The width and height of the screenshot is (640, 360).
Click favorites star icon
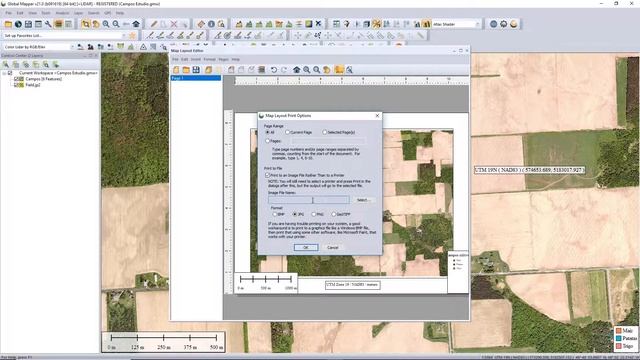coord(132,36)
